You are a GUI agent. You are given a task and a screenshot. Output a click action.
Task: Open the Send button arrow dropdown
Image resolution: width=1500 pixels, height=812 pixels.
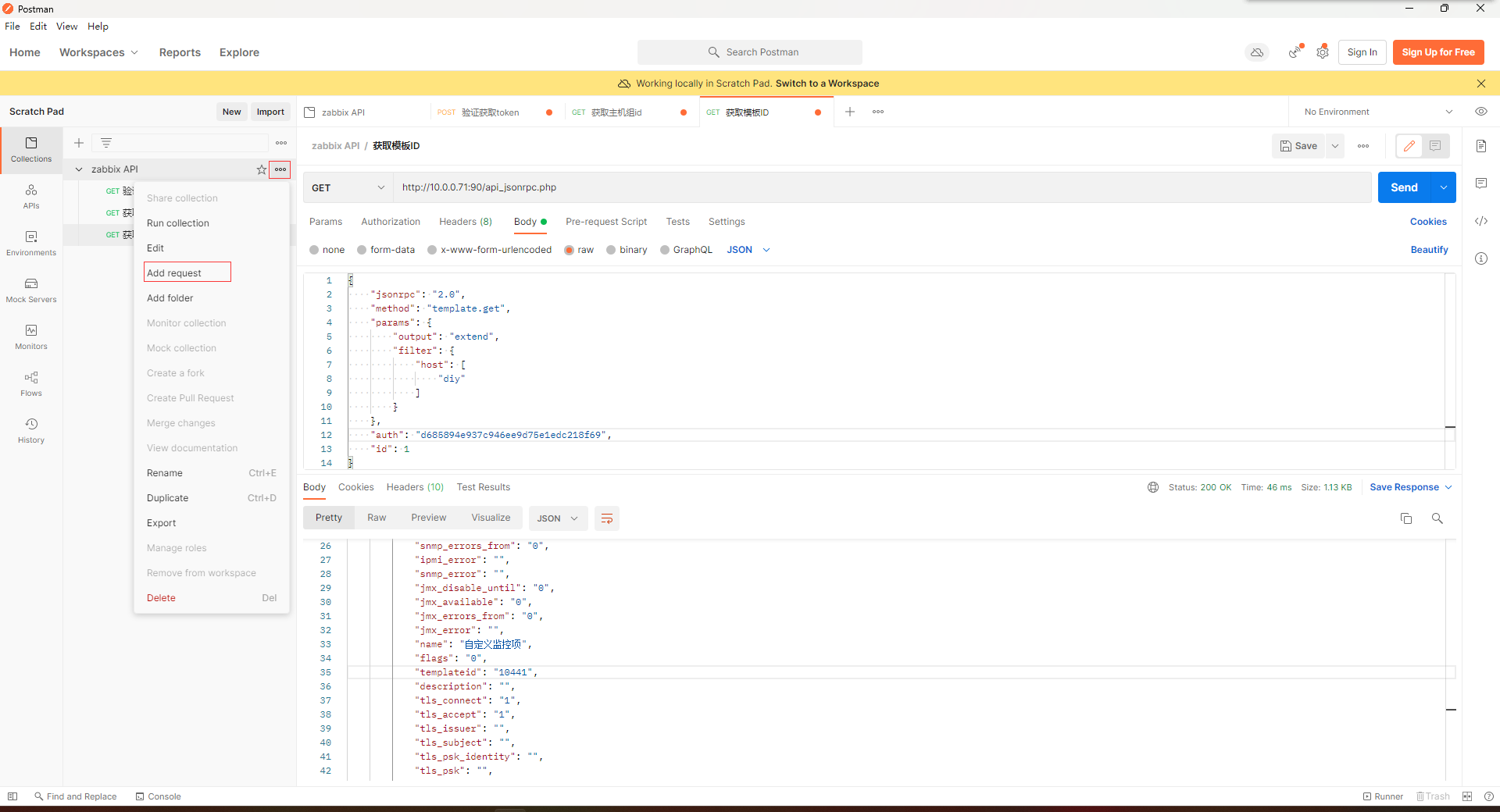pyautogui.click(x=1444, y=187)
